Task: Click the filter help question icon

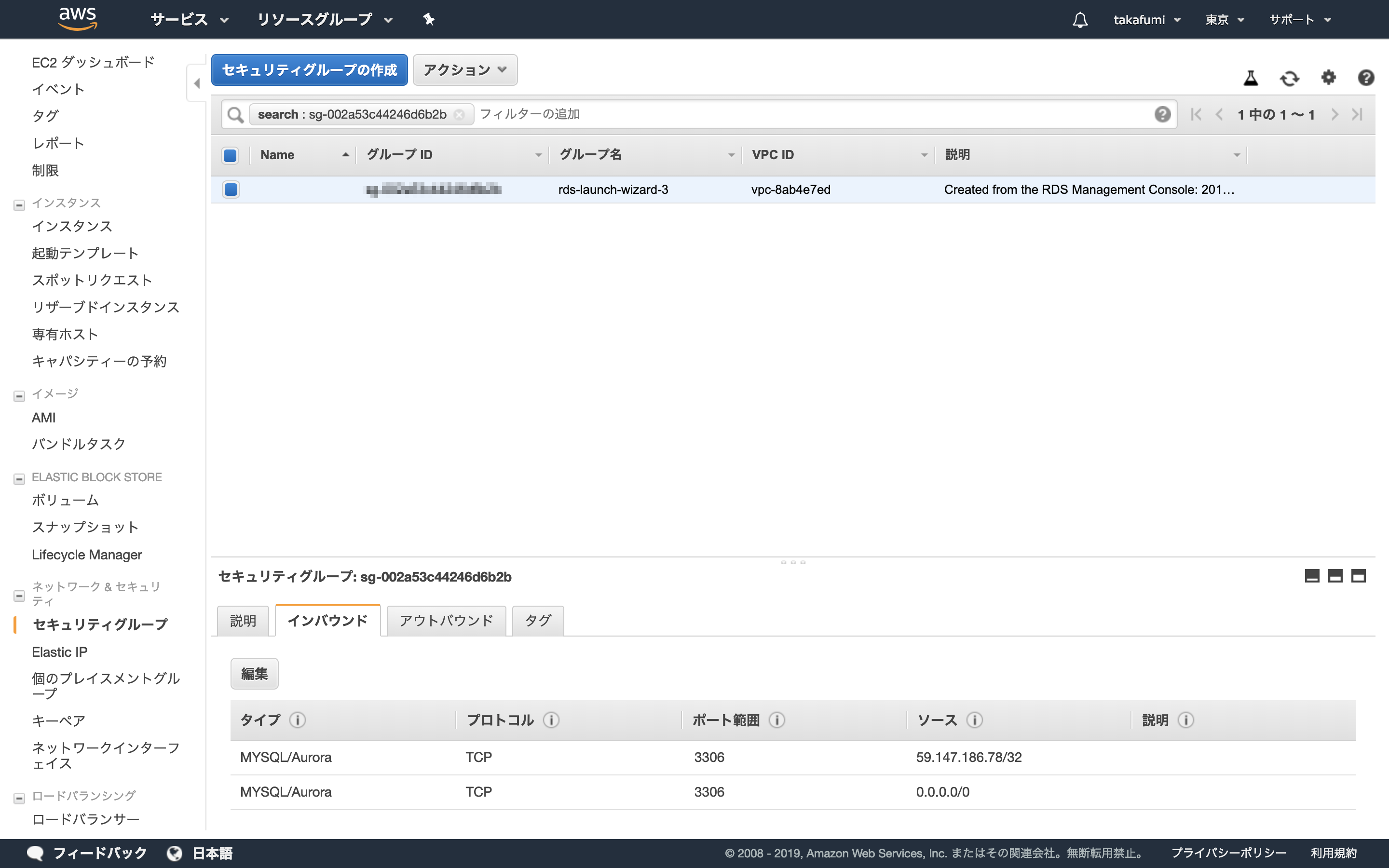Action: pos(1162,114)
